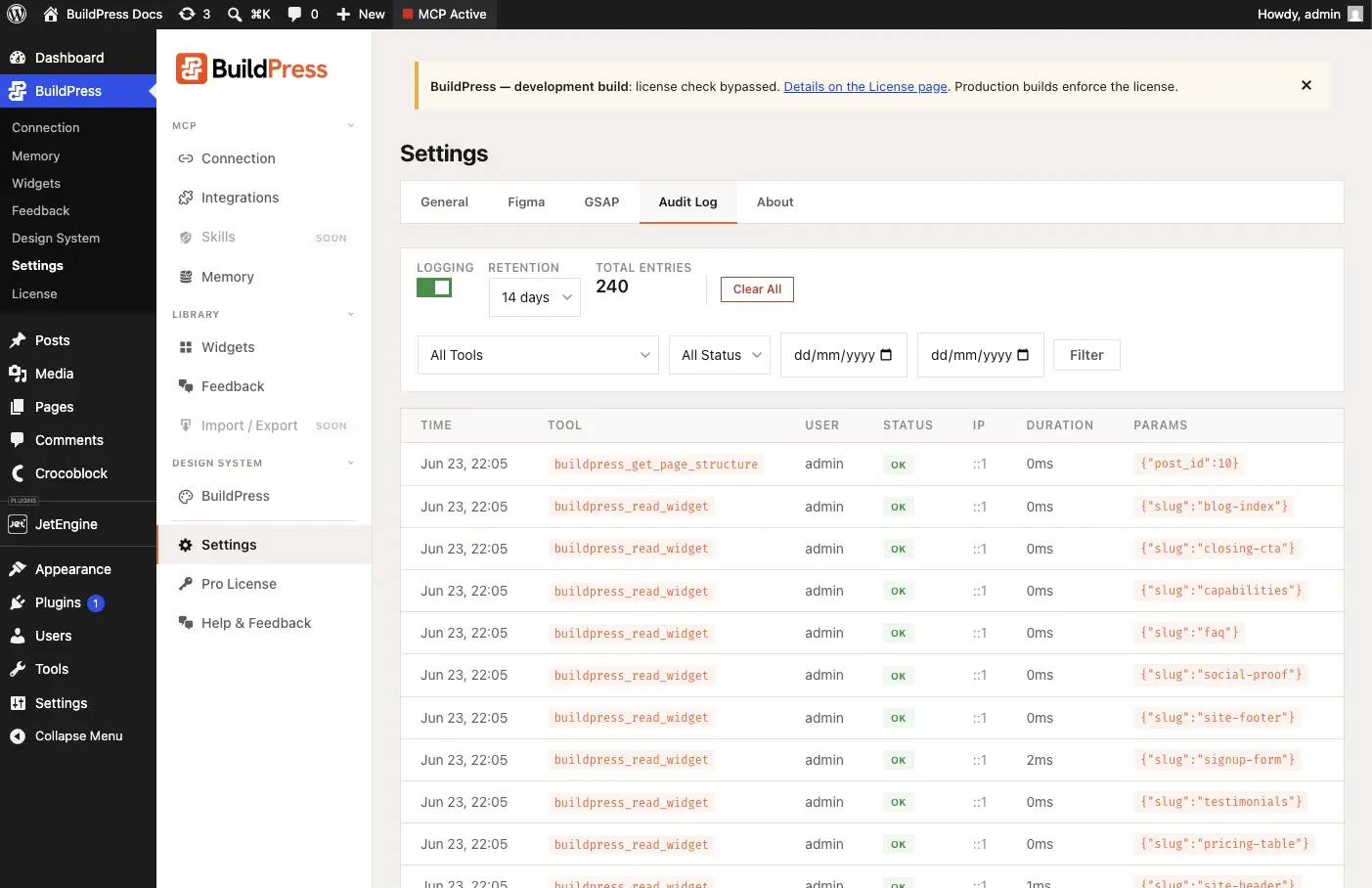
Task: Open the Pages menu
Action: point(78,407)
